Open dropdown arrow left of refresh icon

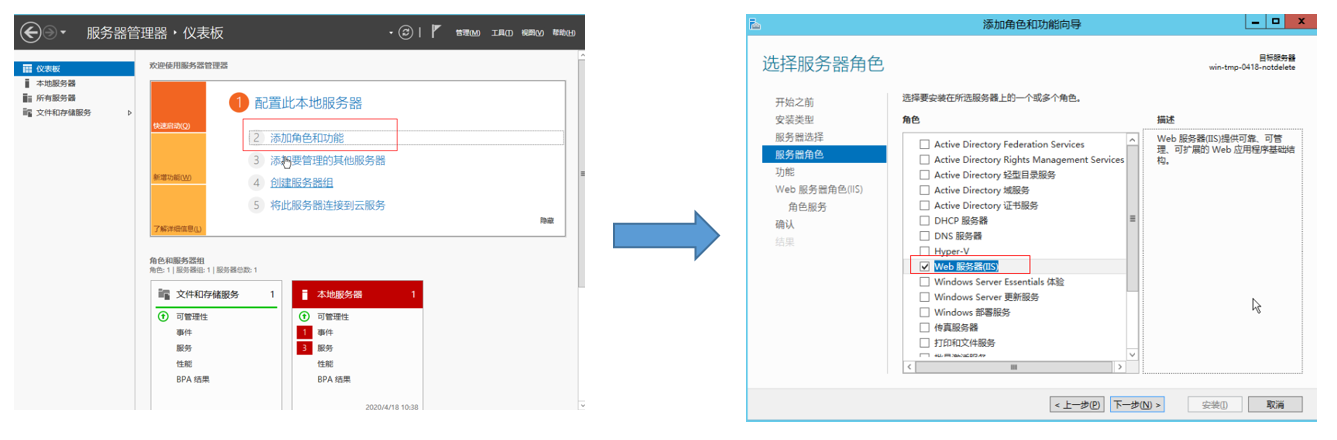pos(391,33)
